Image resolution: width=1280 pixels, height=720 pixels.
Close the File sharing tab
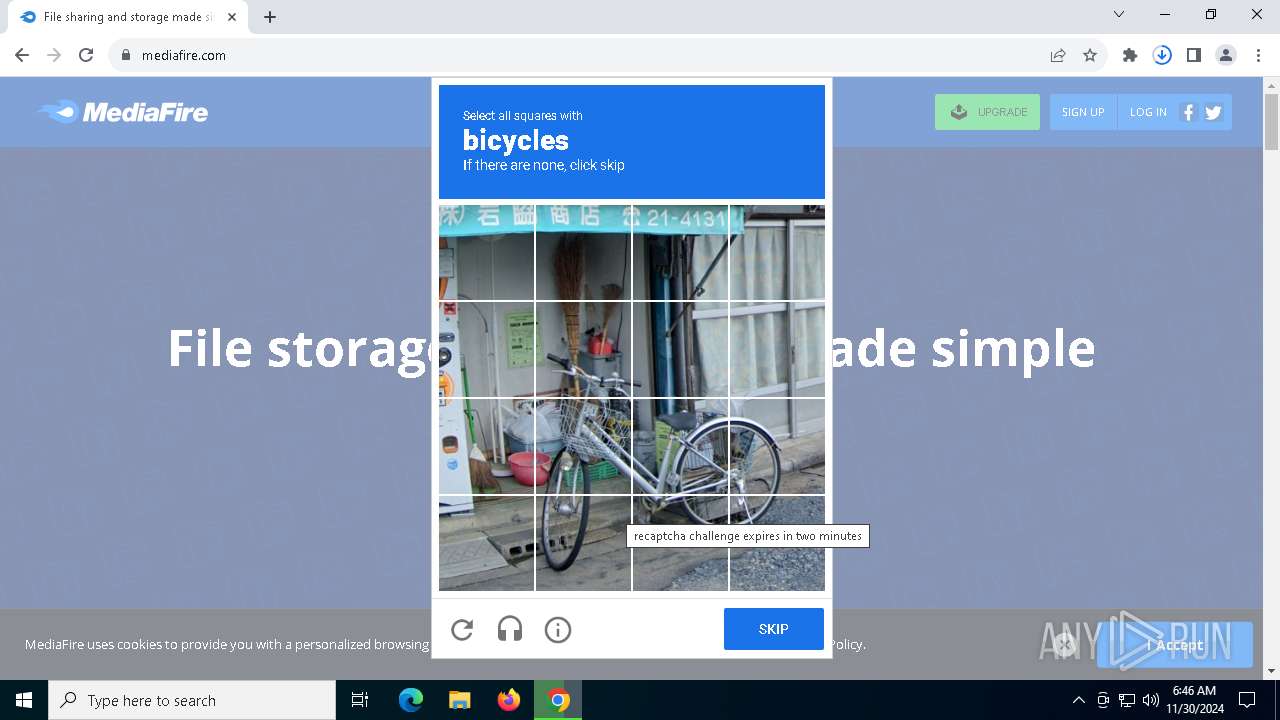tap(232, 17)
